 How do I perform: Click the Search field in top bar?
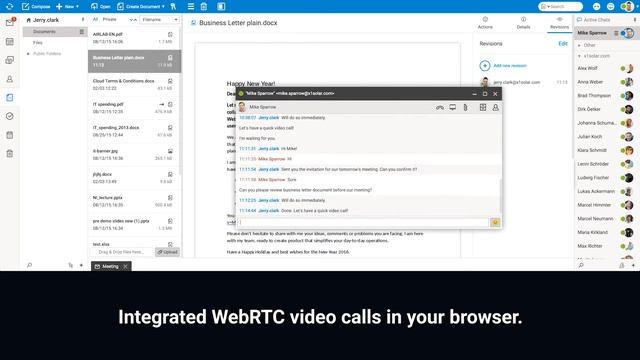pos(560,7)
